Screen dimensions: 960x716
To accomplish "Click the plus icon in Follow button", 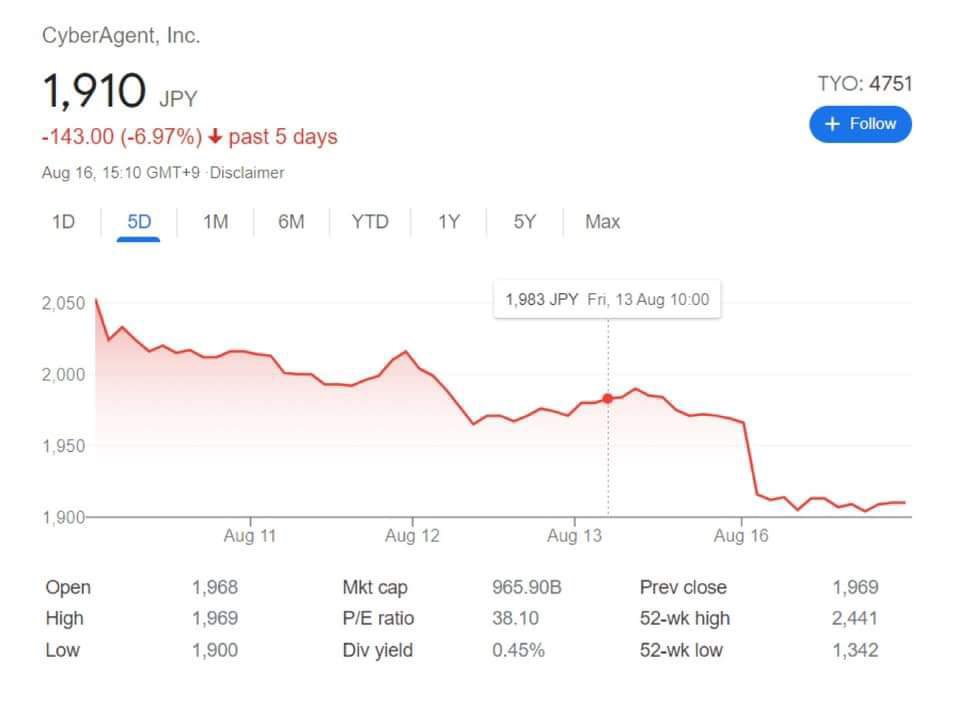I will (832, 124).
